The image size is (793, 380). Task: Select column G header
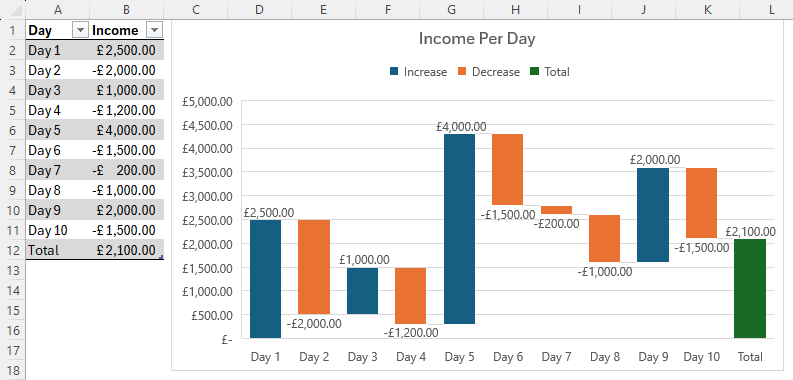pyautogui.click(x=451, y=9)
